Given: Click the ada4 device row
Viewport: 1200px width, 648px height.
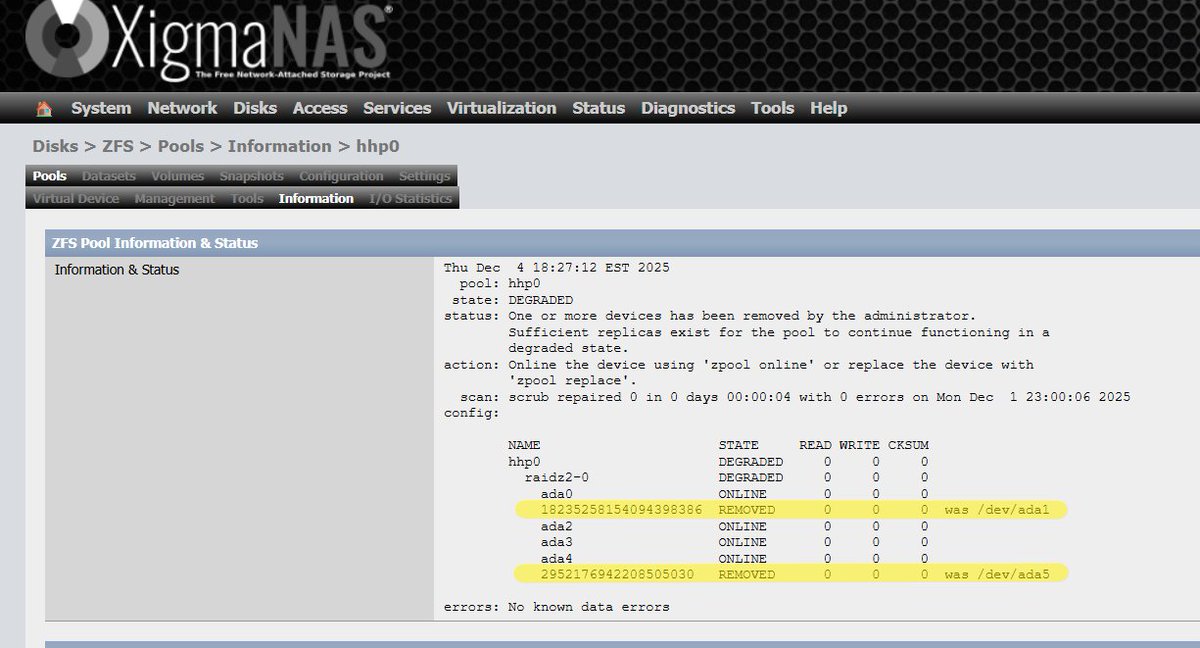Looking at the screenshot, I should click(x=734, y=558).
